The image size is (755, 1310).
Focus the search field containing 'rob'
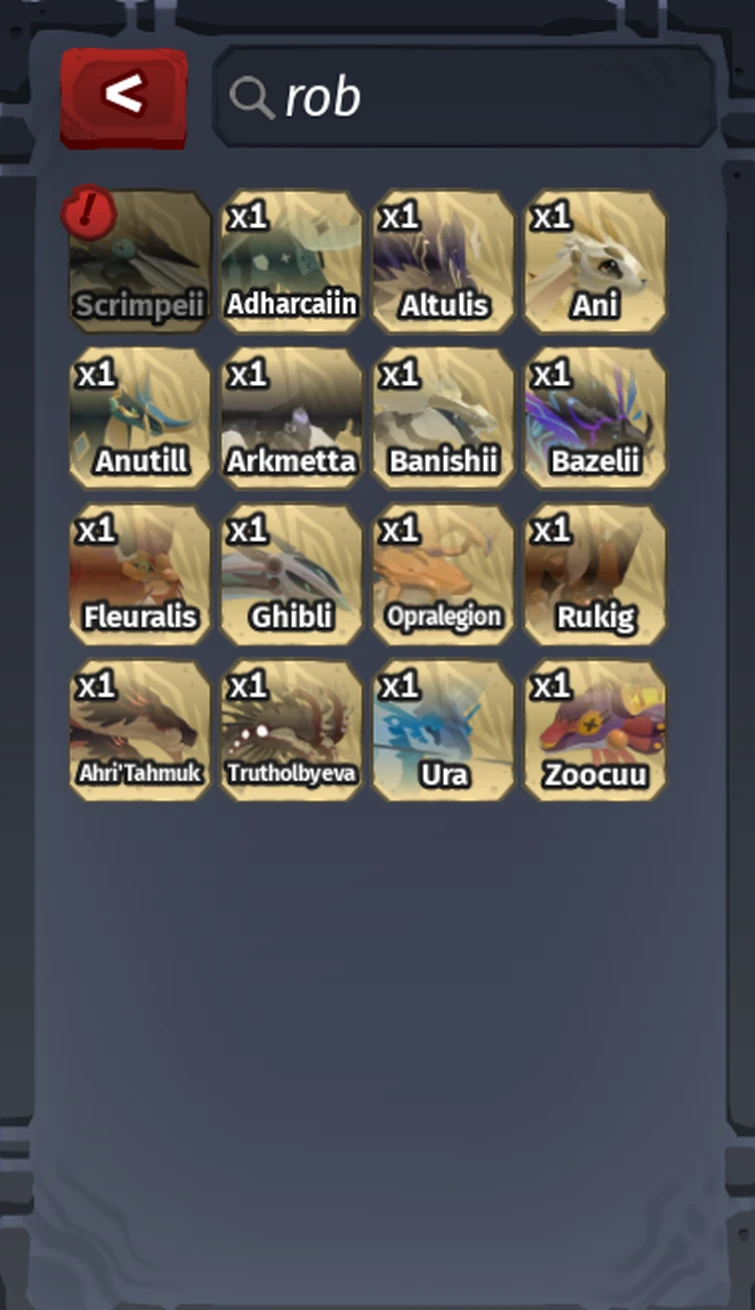464,97
